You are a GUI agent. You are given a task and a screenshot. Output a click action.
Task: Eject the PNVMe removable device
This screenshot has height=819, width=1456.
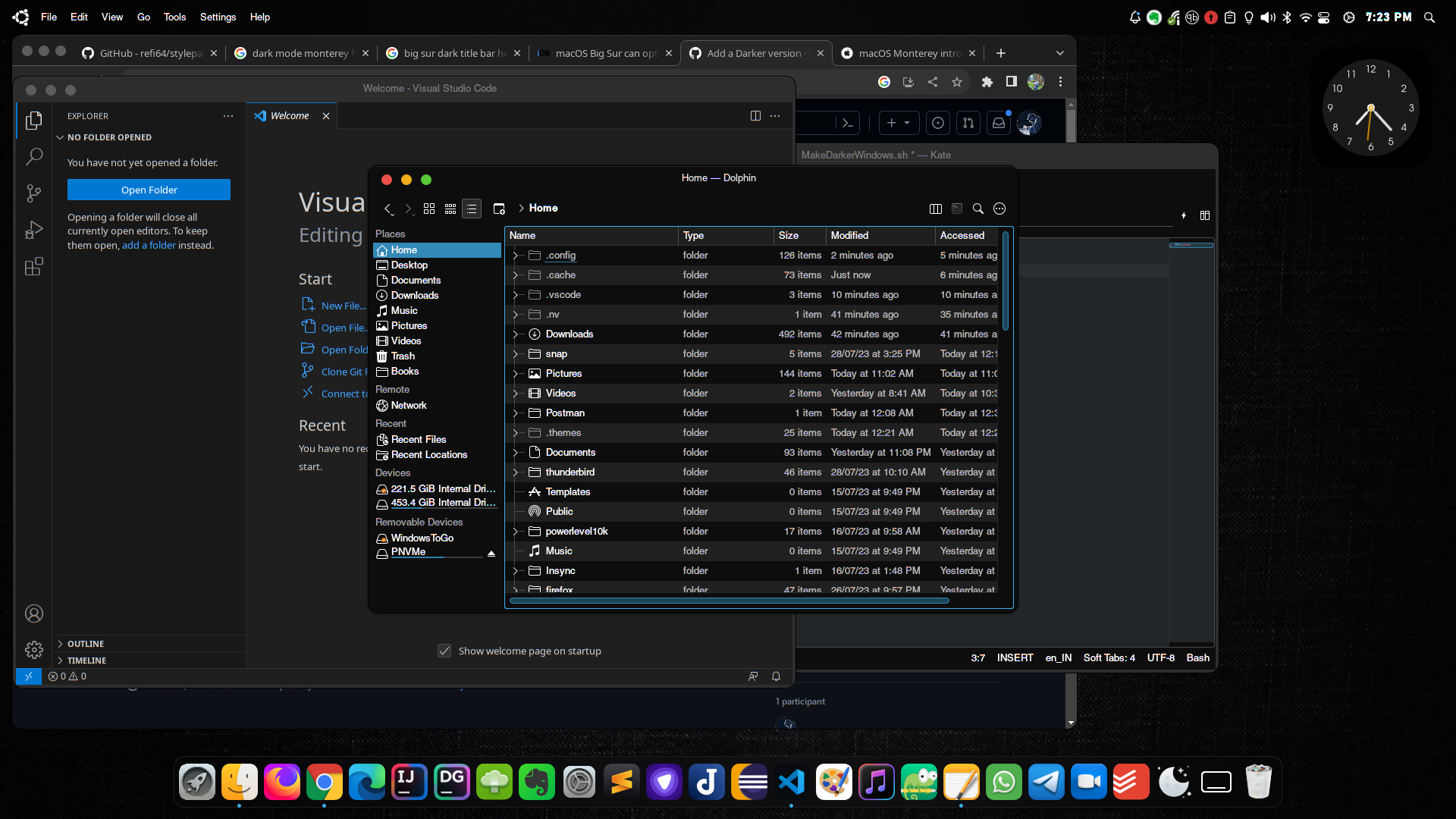[x=491, y=554]
